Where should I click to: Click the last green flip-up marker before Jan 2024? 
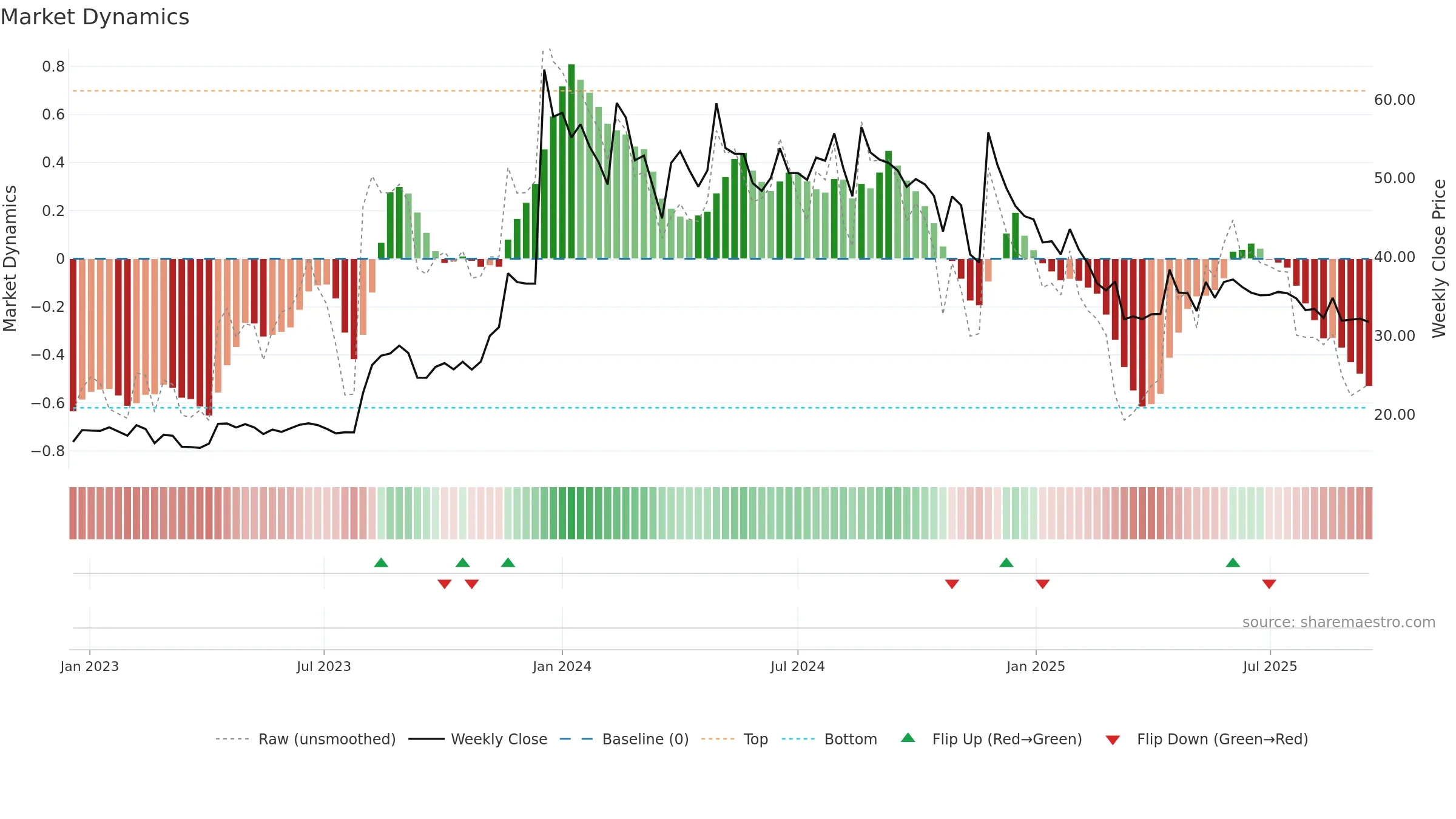point(508,562)
